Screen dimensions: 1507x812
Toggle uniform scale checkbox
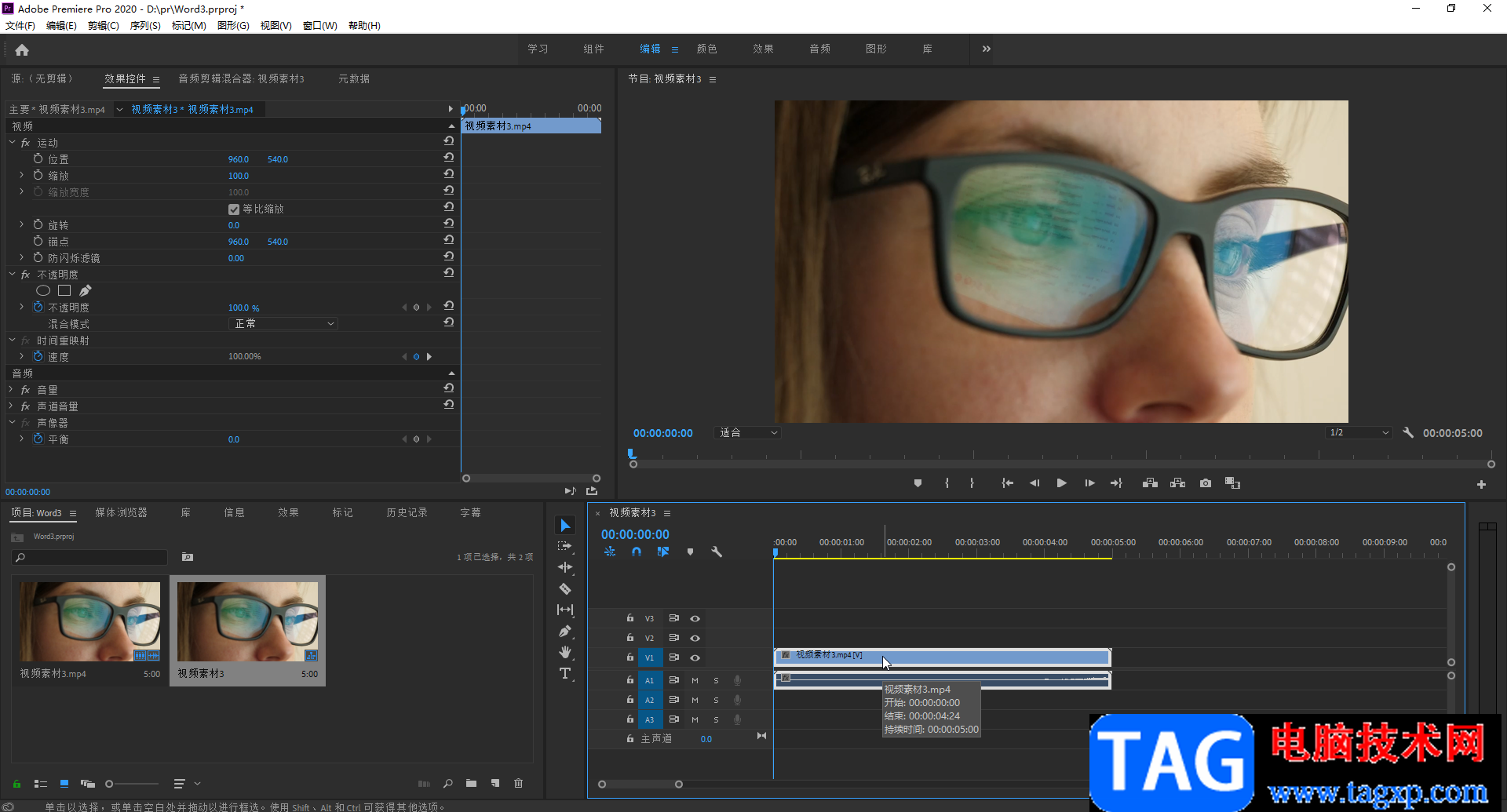234,209
